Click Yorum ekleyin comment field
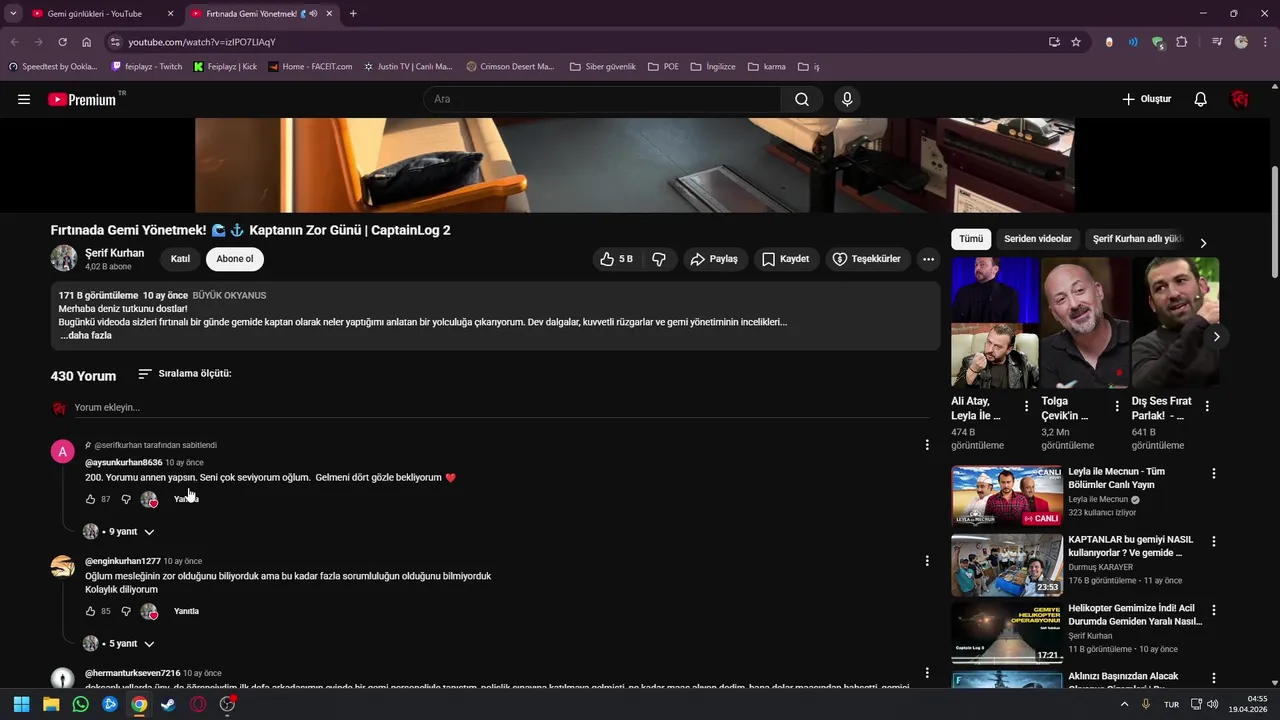Viewport: 1280px width, 720px height. [500, 408]
